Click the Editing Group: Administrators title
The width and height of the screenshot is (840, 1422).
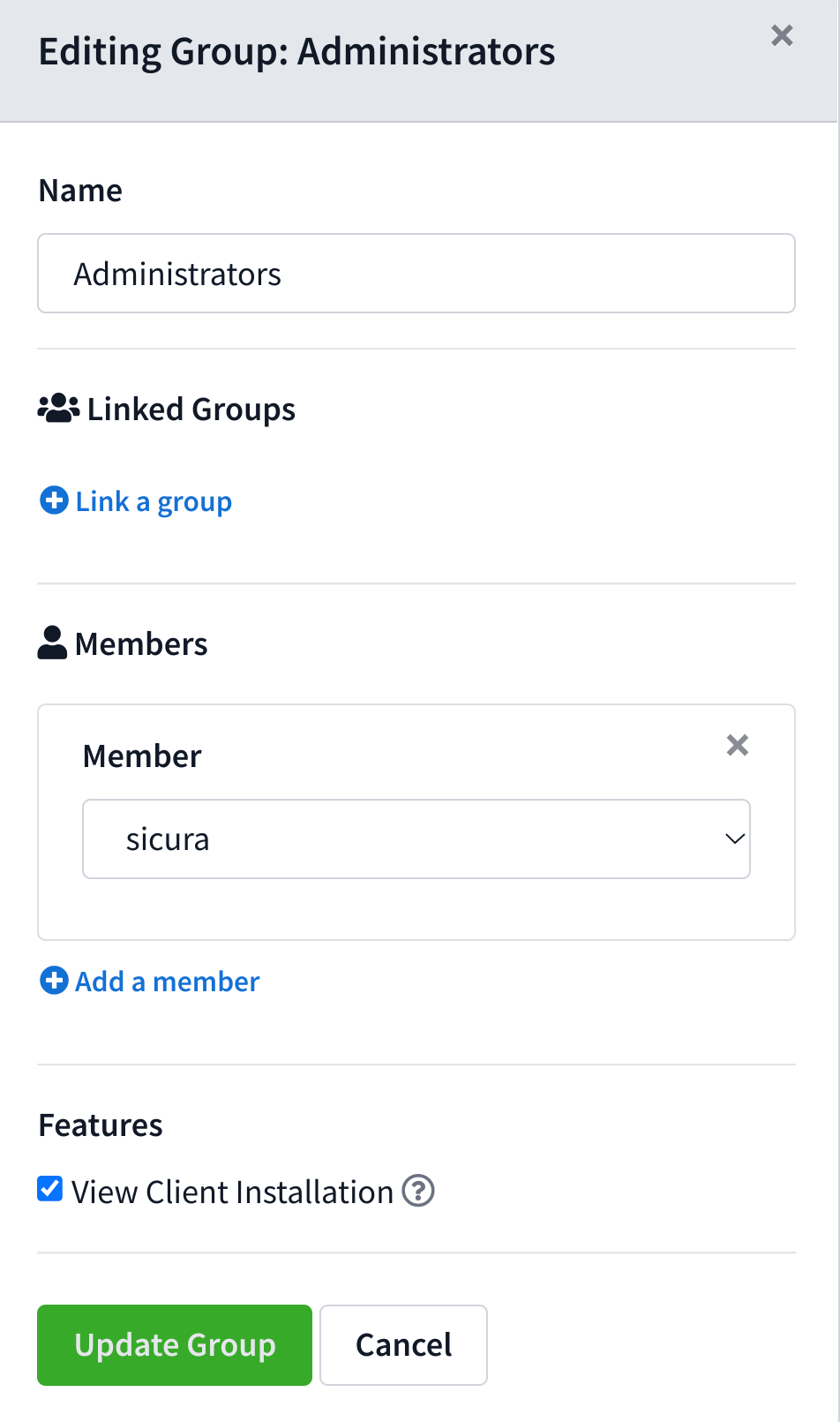[297, 51]
